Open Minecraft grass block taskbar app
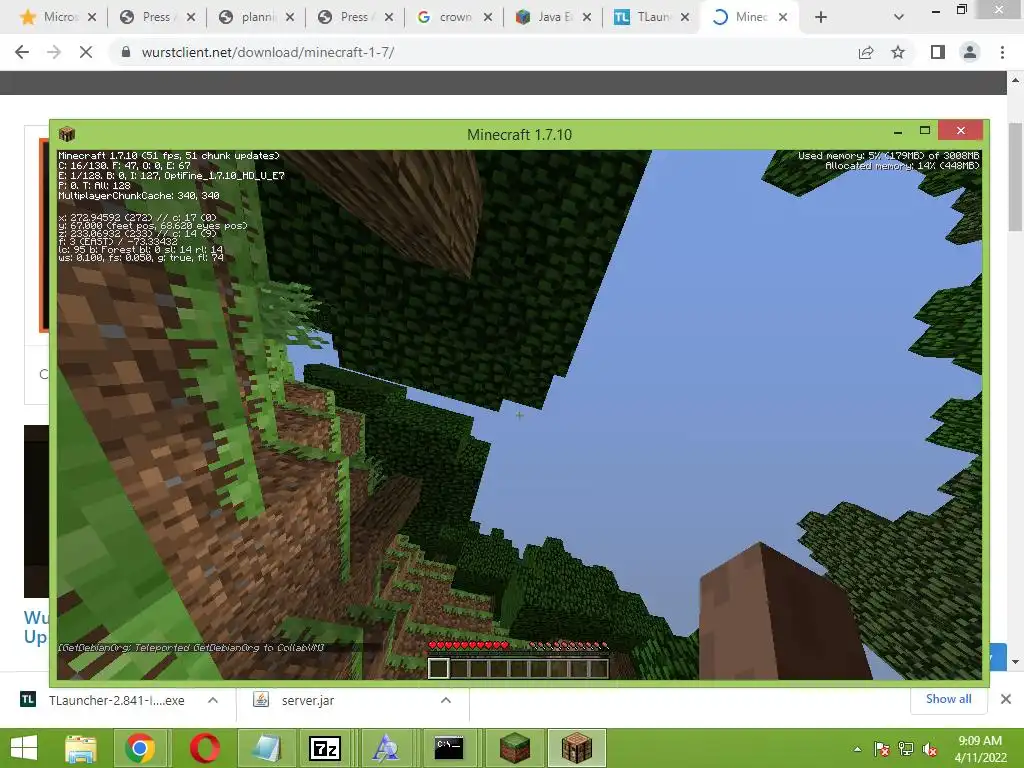This screenshot has height=768, width=1024. pyautogui.click(x=515, y=748)
